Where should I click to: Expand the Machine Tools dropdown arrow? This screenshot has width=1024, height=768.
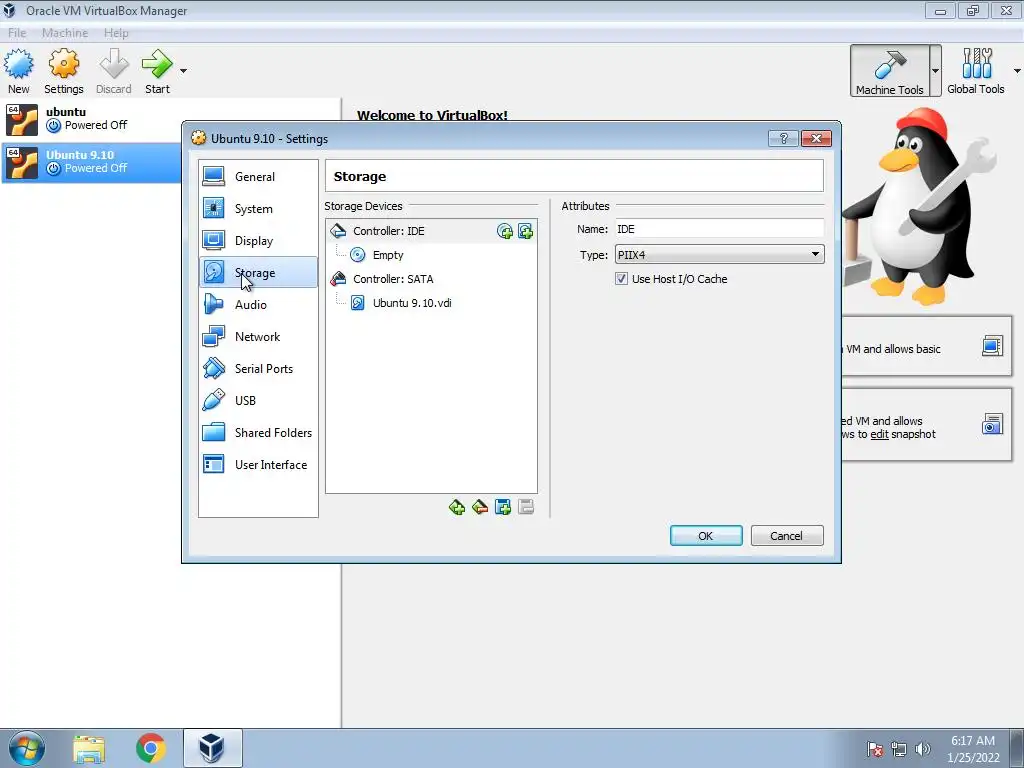point(935,71)
